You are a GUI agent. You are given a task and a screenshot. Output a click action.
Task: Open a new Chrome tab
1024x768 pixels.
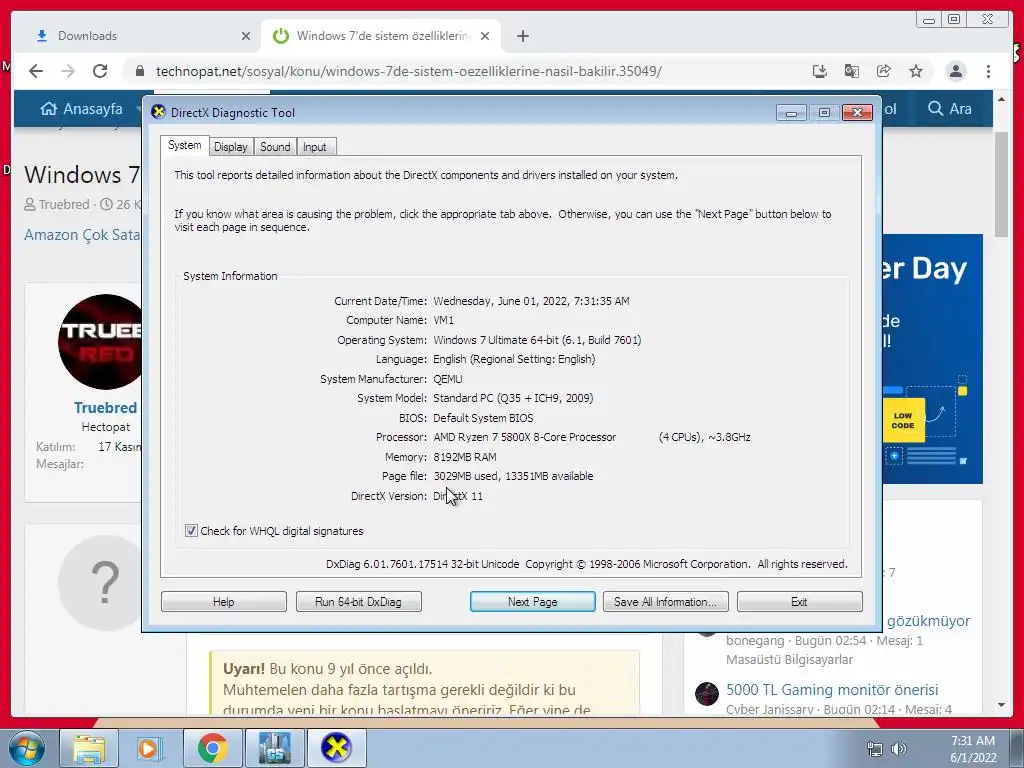coord(522,36)
